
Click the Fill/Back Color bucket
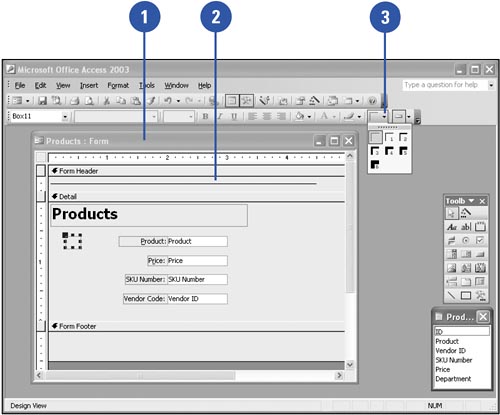click(x=300, y=116)
